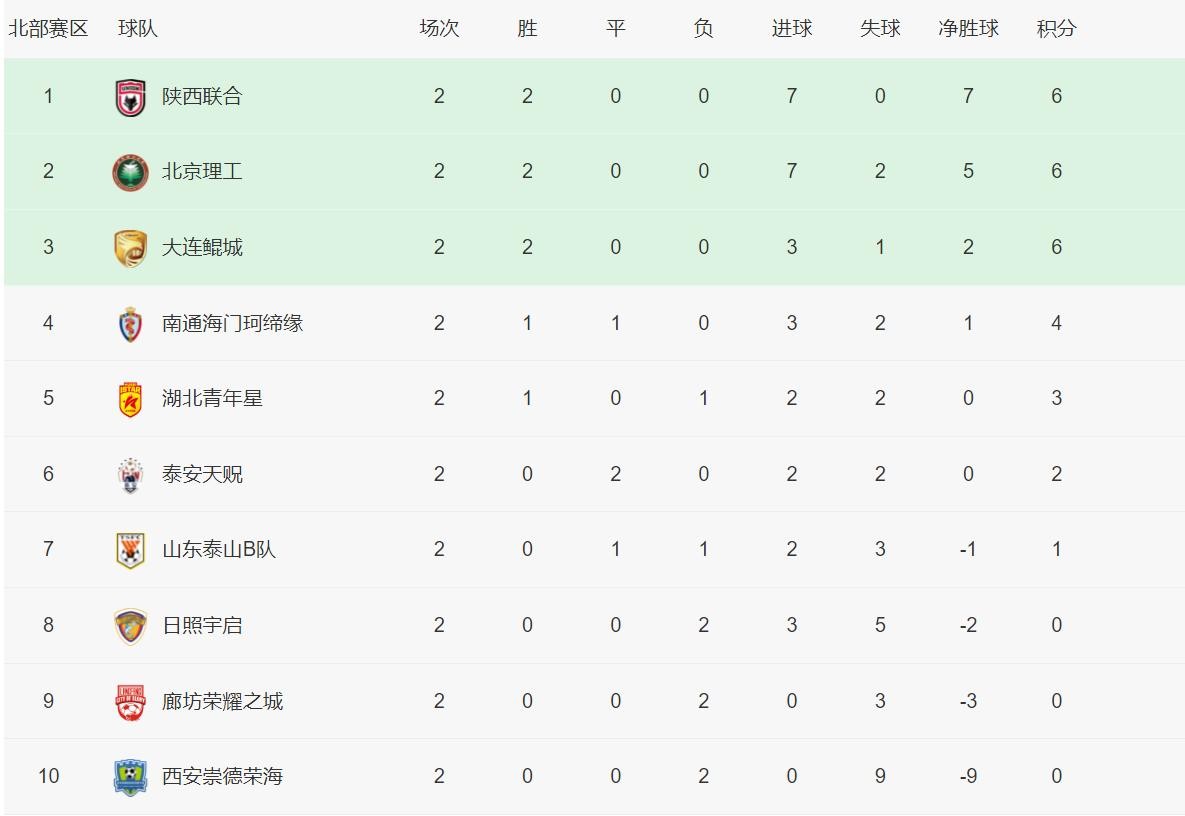The width and height of the screenshot is (1185, 816).
Task: Click the 湖北青年星 team badge
Action: tap(130, 399)
